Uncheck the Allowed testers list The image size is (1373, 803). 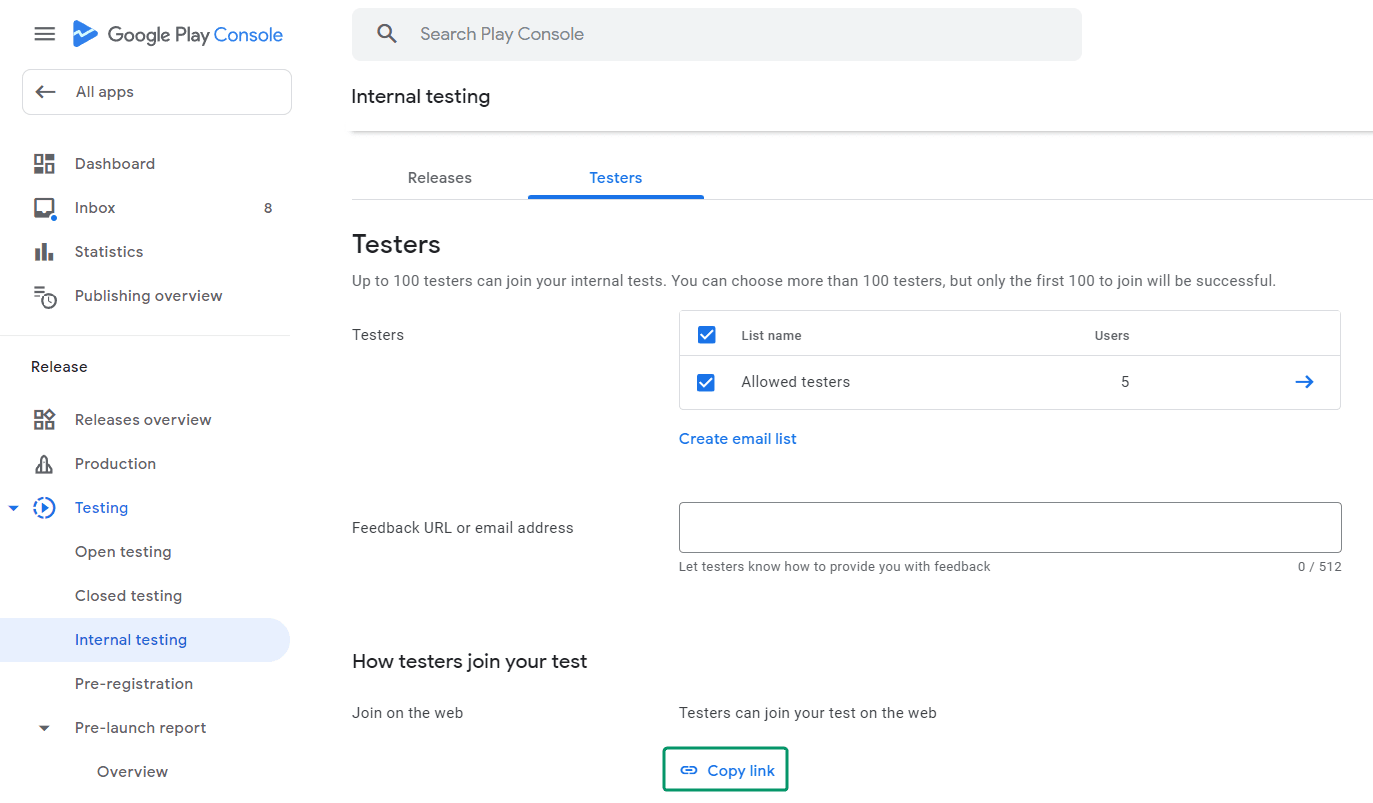(706, 382)
